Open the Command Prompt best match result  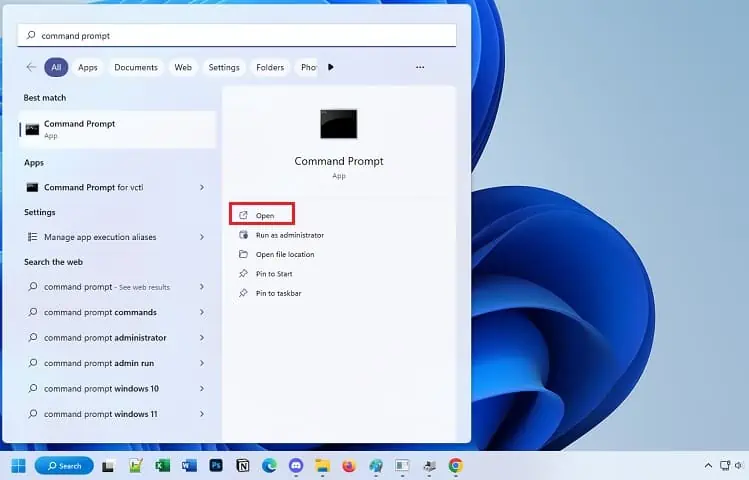117,129
